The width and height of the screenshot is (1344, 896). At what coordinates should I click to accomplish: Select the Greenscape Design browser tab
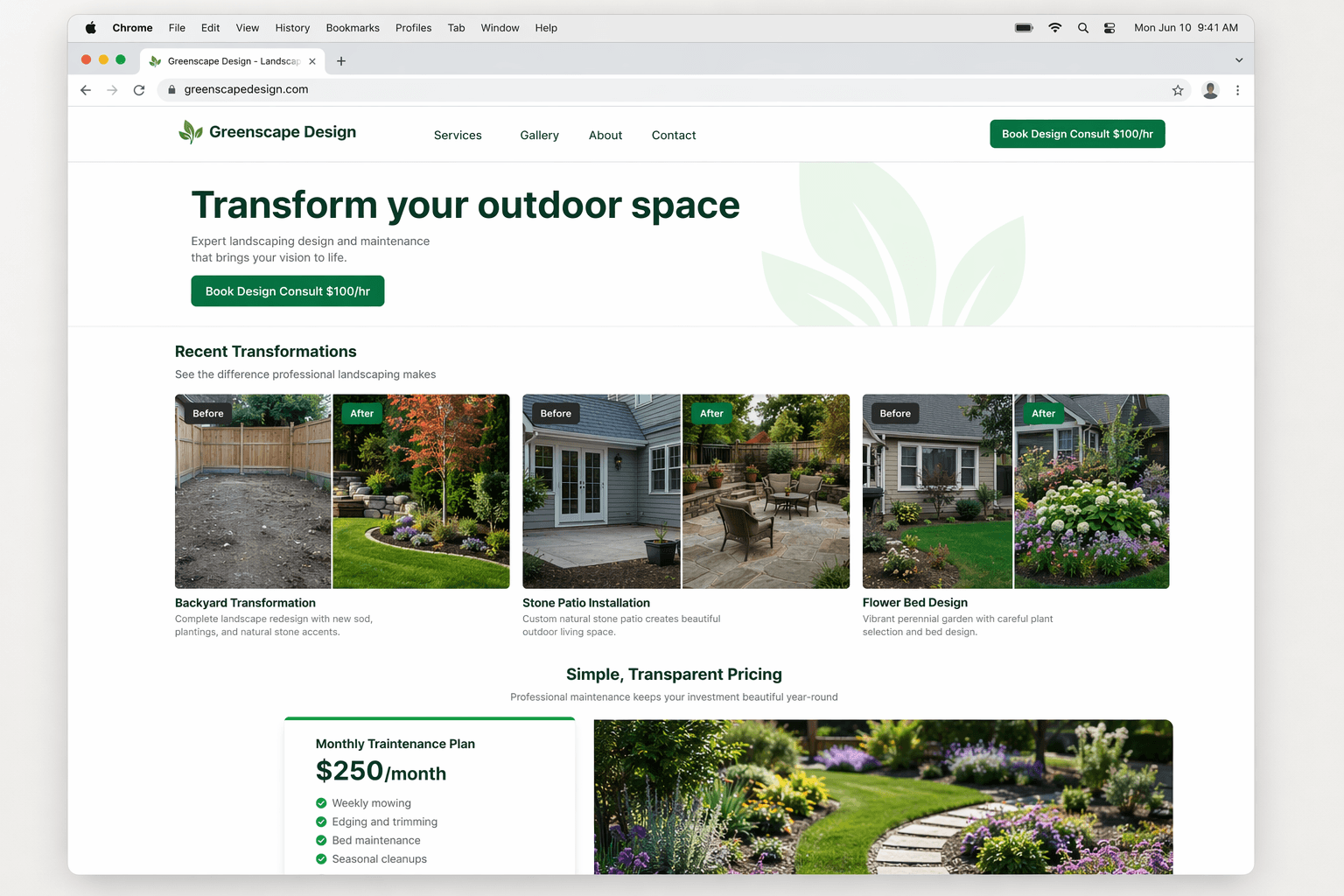(232, 61)
